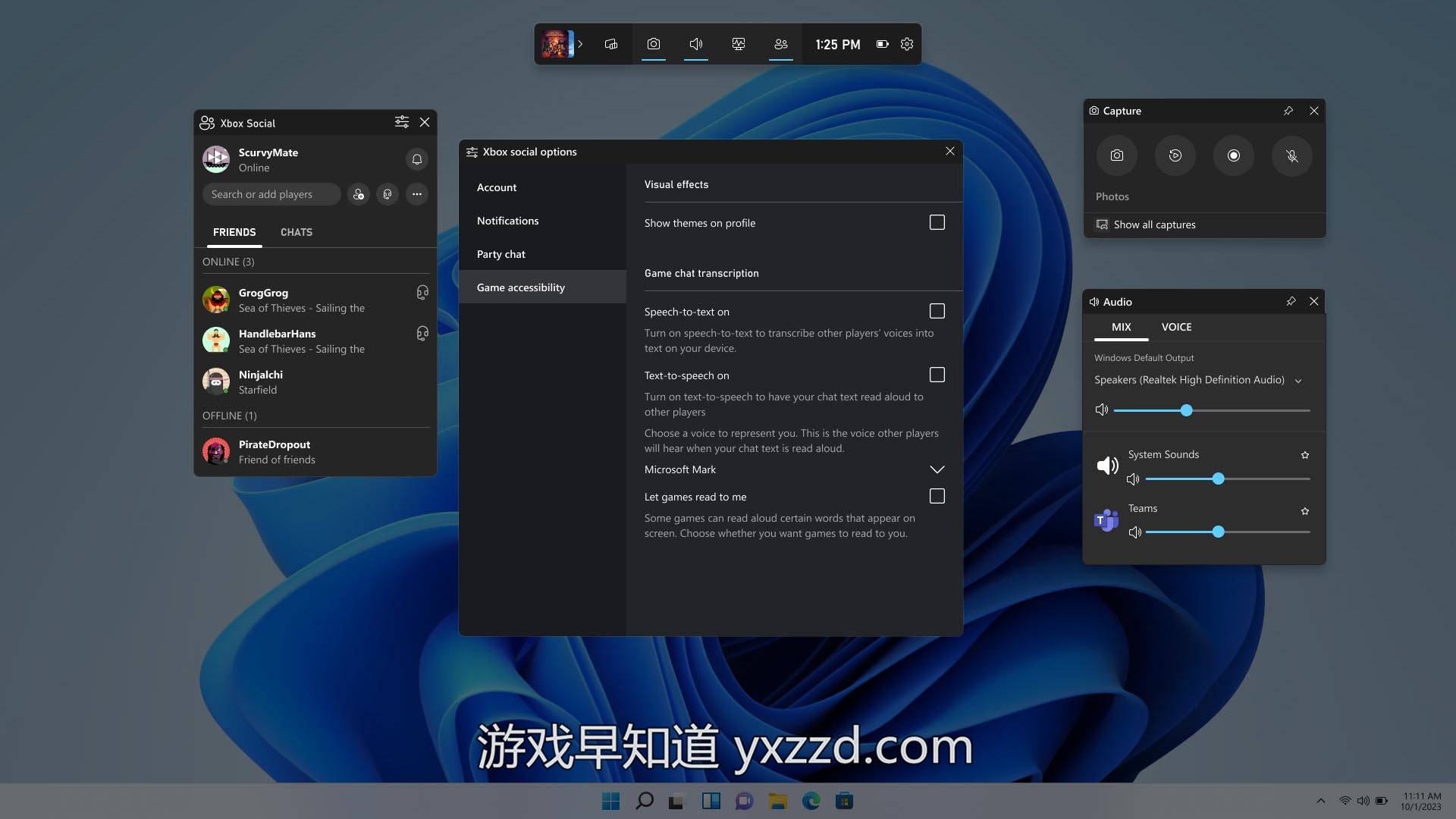Pin the Capture widget
The height and width of the screenshot is (819, 1456).
(1288, 111)
